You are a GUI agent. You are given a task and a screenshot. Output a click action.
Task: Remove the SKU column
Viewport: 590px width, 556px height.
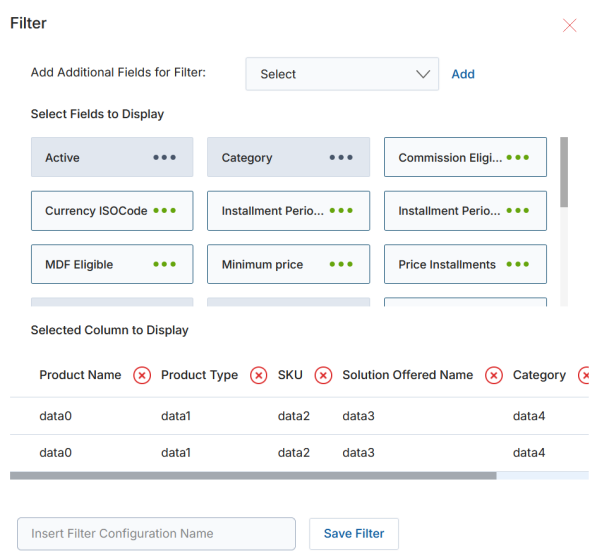point(323,375)
